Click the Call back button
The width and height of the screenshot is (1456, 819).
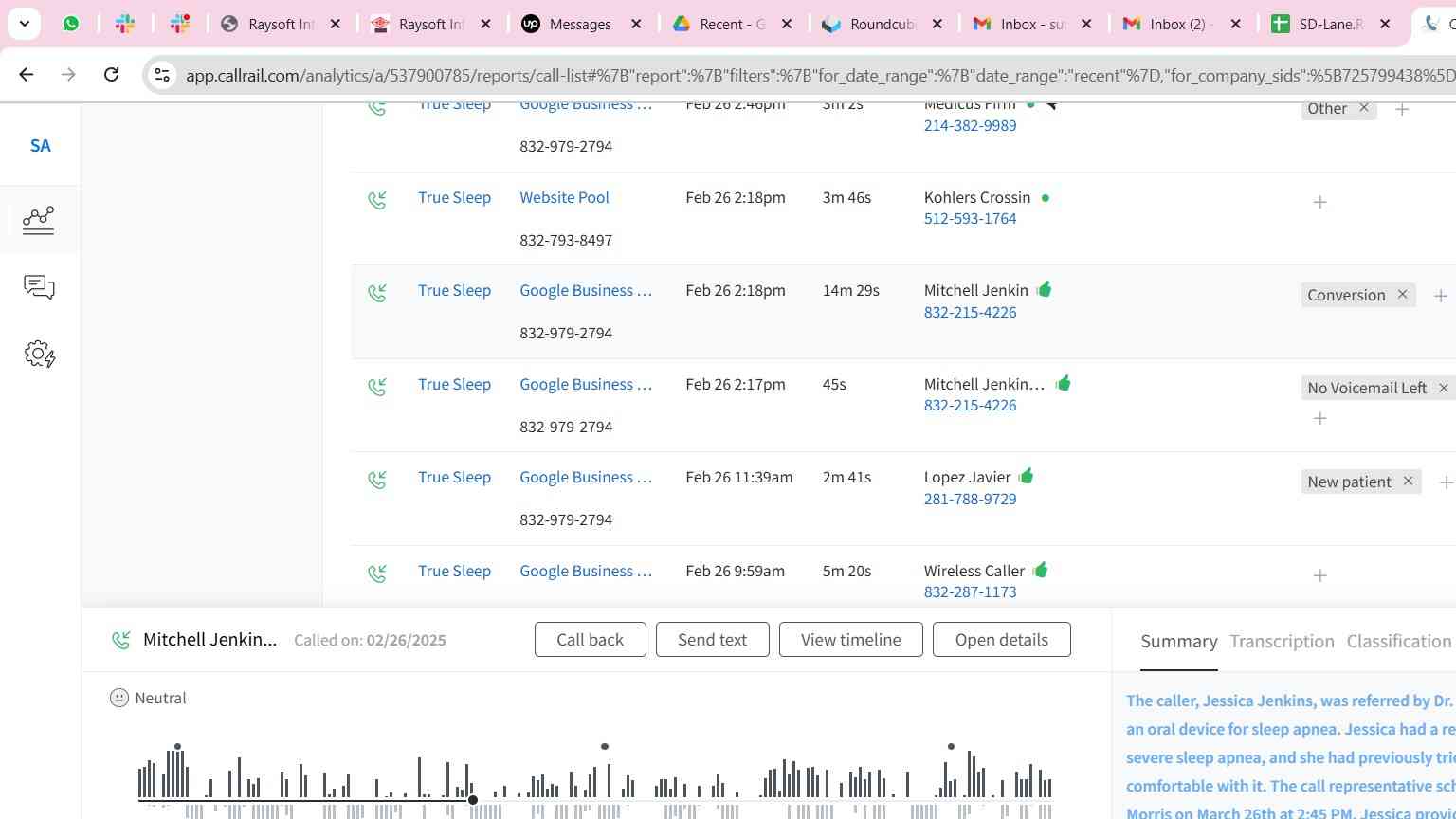[590, 640]
